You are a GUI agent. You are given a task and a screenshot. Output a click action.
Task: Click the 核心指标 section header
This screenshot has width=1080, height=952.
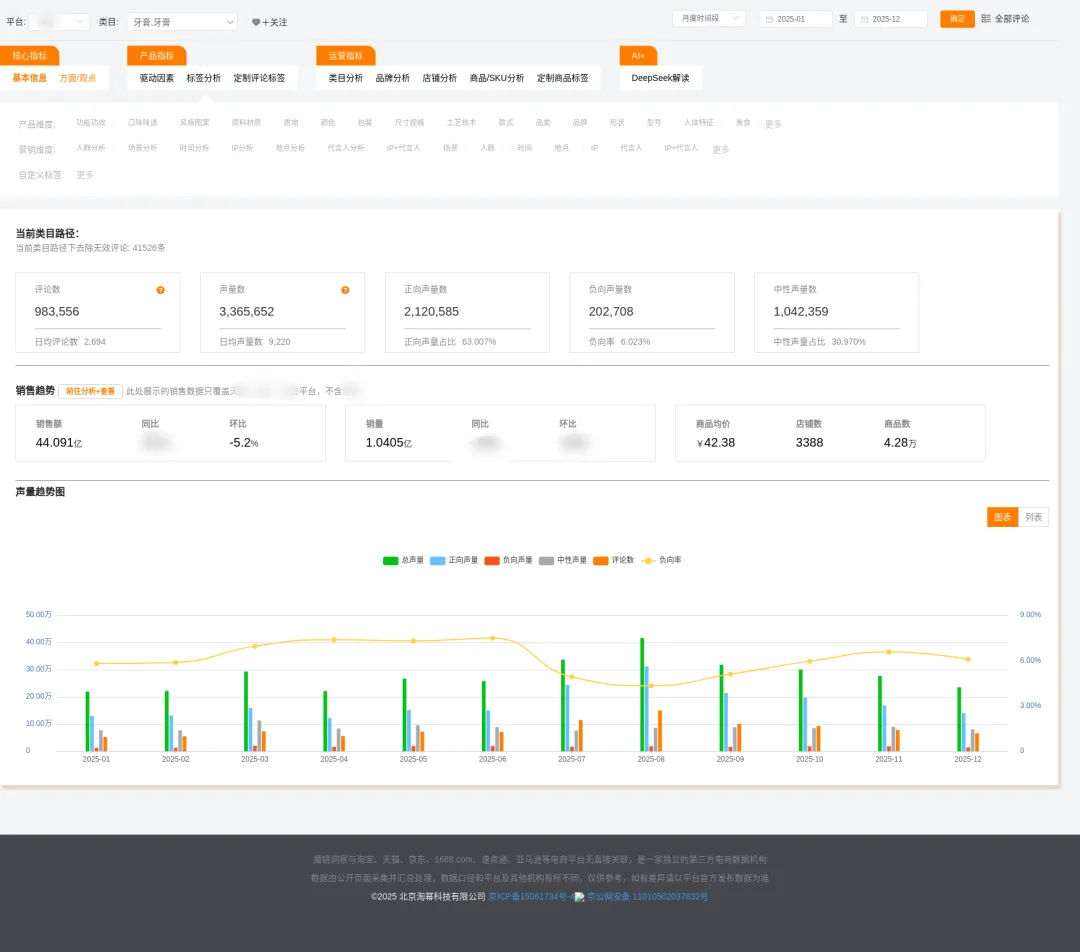coord(30,56)
